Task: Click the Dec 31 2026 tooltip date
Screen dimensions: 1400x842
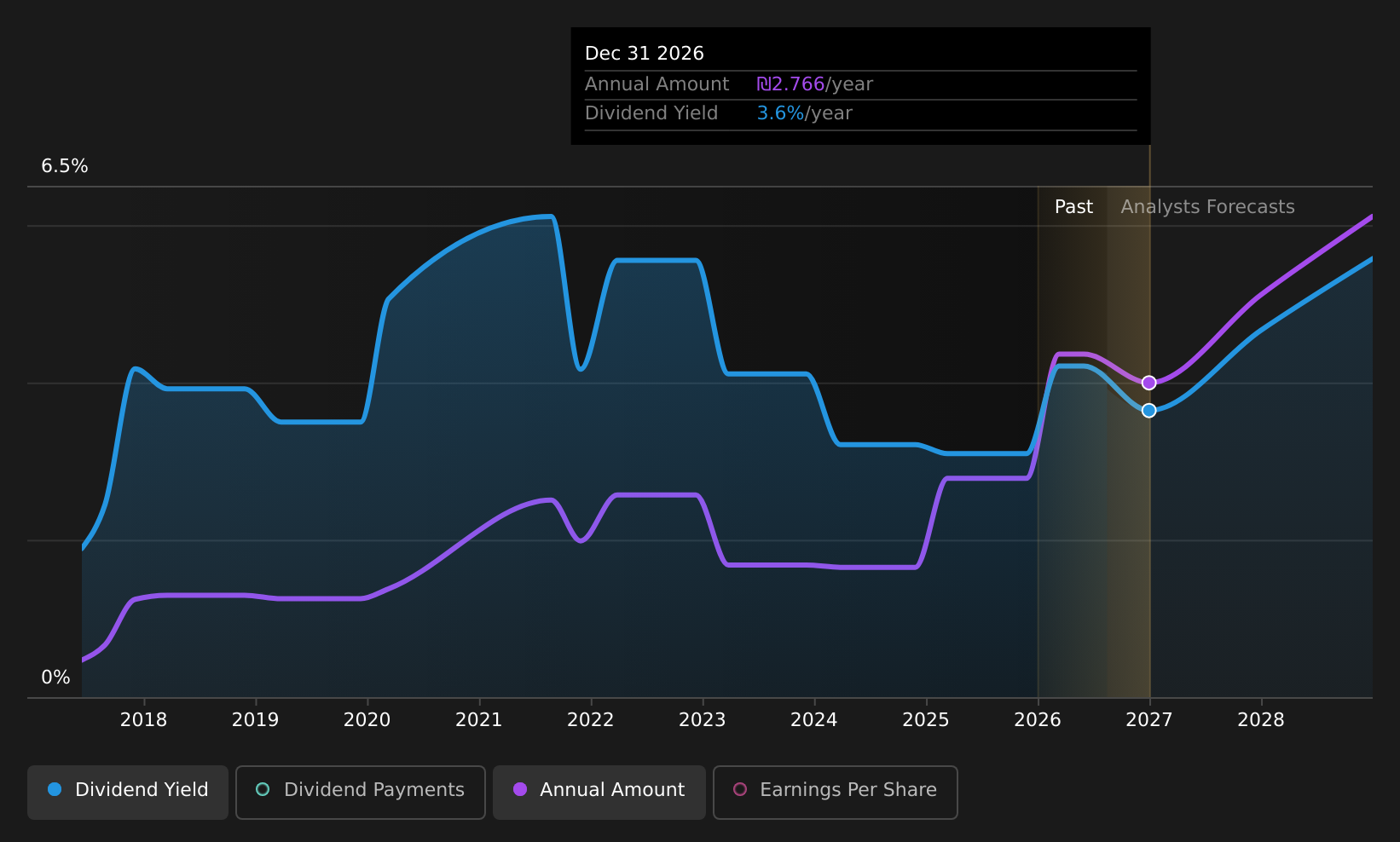Action: (x=645, y=54)
